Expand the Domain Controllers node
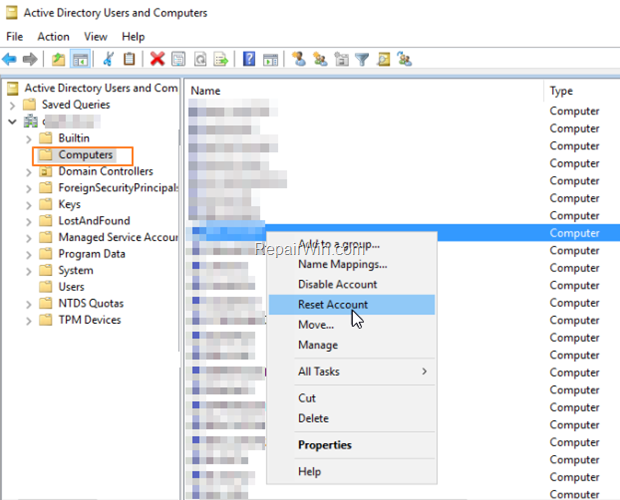Viewport: 620px width, 500px height. click(28, 172)
